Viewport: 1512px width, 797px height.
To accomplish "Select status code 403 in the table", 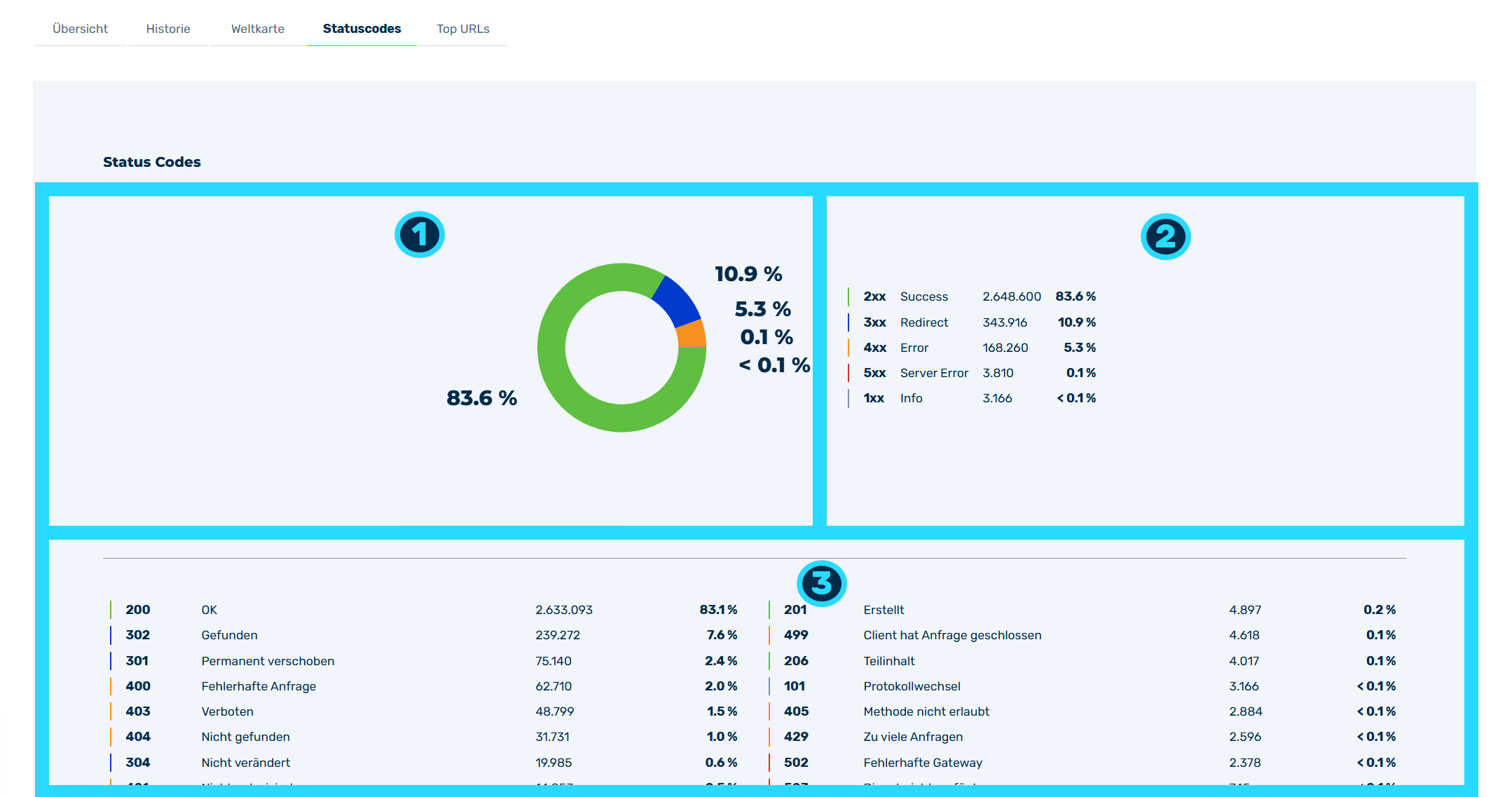I will coord(138,711).
